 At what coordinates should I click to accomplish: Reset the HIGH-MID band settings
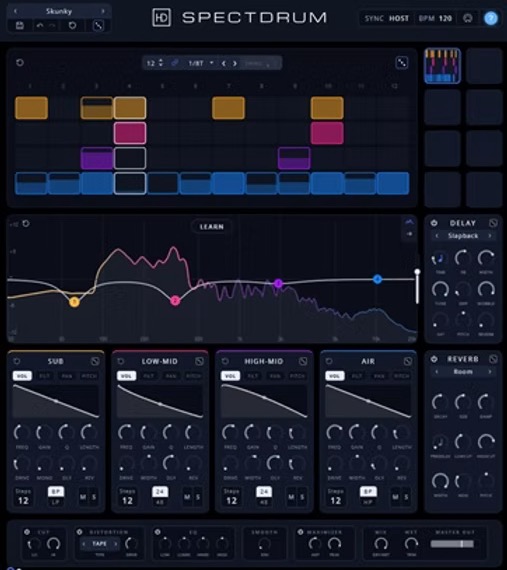[225, 361]
